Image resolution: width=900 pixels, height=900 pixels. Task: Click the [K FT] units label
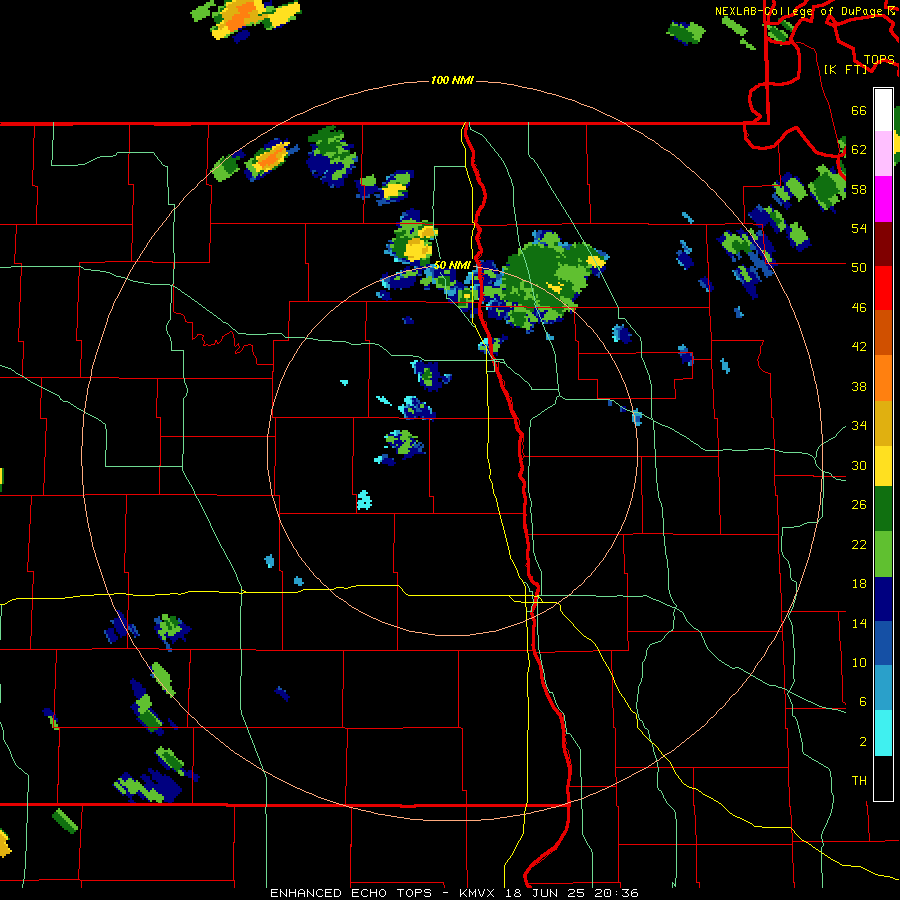click(x=845, y=69)
